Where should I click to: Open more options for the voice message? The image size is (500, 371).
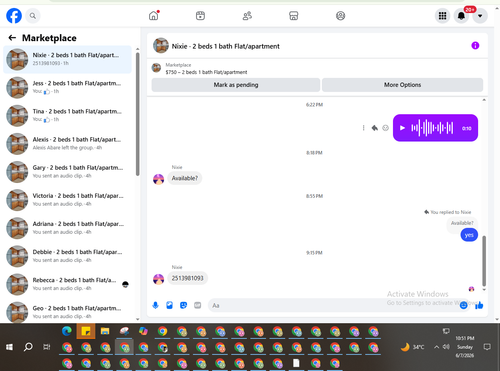(363, 128)
